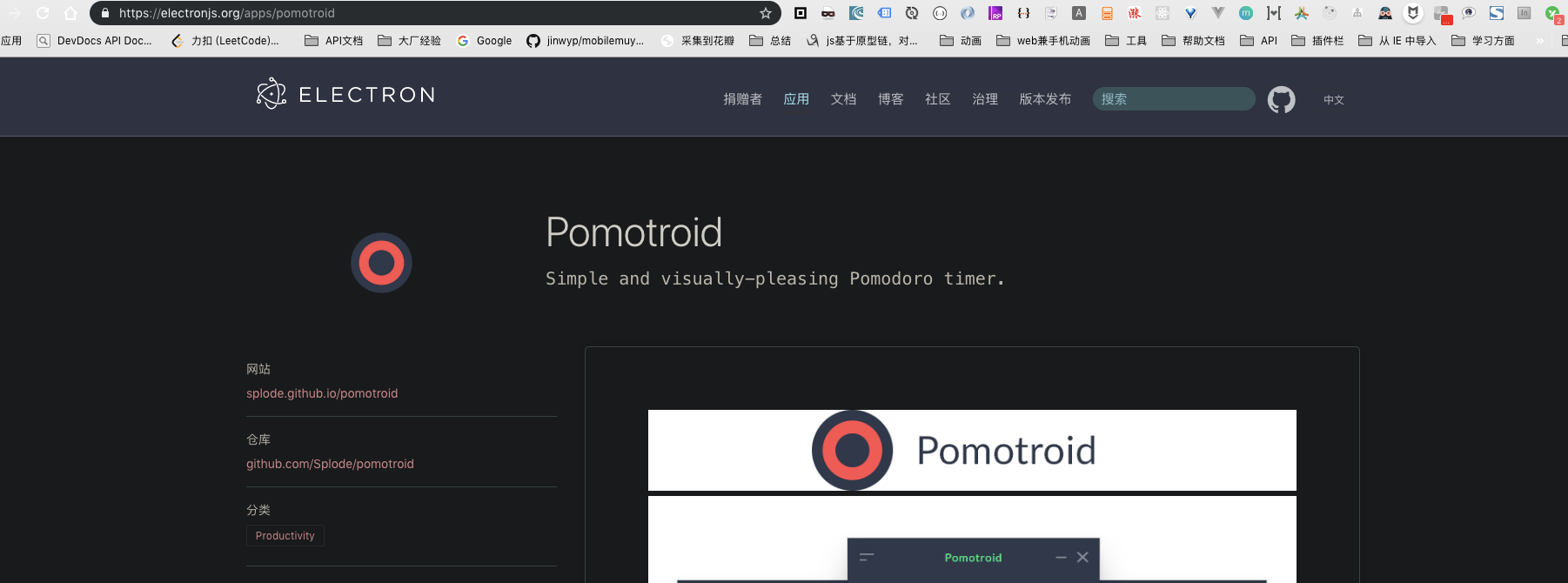The height and width of the screenshot is (583, 1568).
Task: Reload the current page
Action: 42,13
